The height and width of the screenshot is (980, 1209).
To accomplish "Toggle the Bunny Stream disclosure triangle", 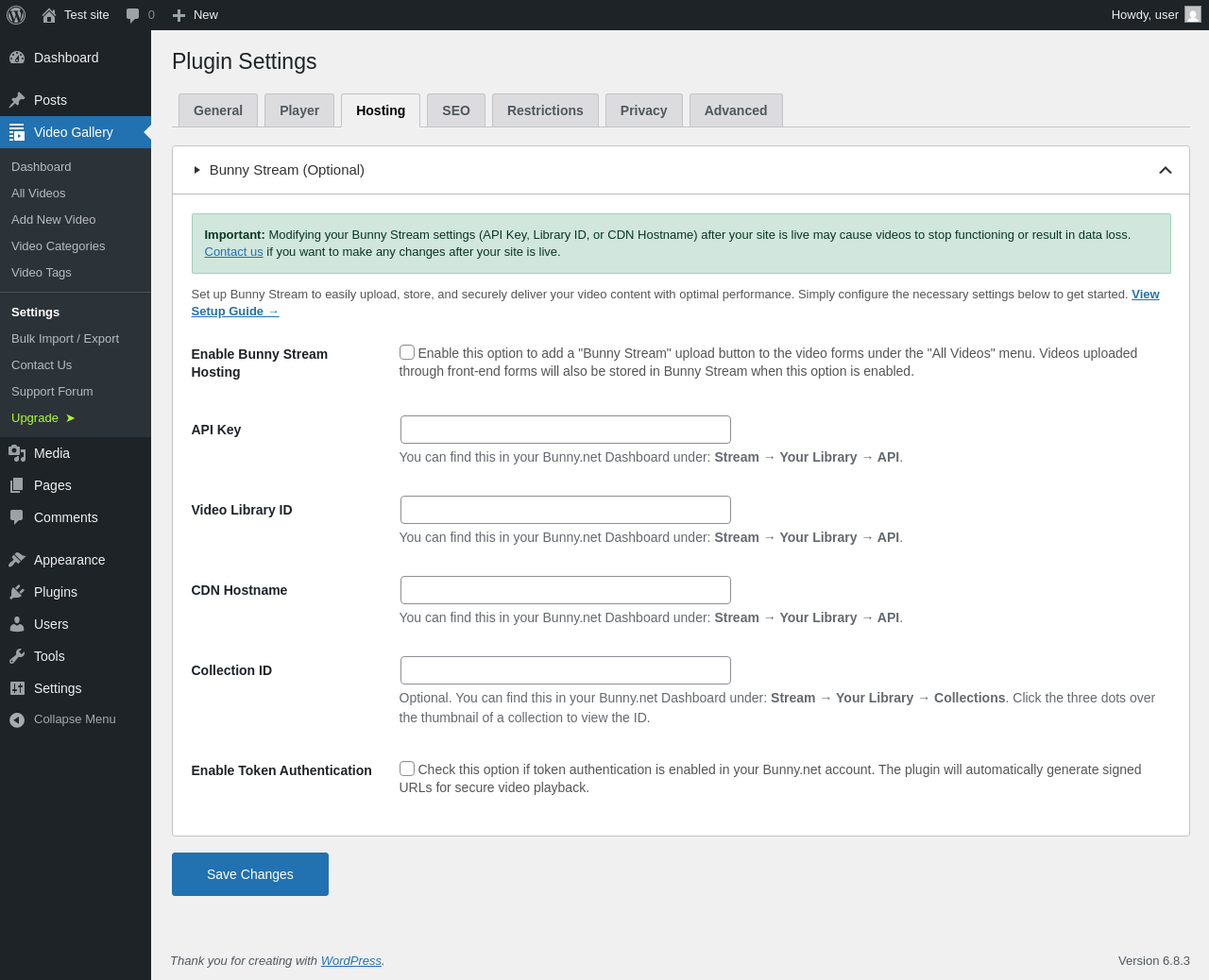I will tap(197, 170).
